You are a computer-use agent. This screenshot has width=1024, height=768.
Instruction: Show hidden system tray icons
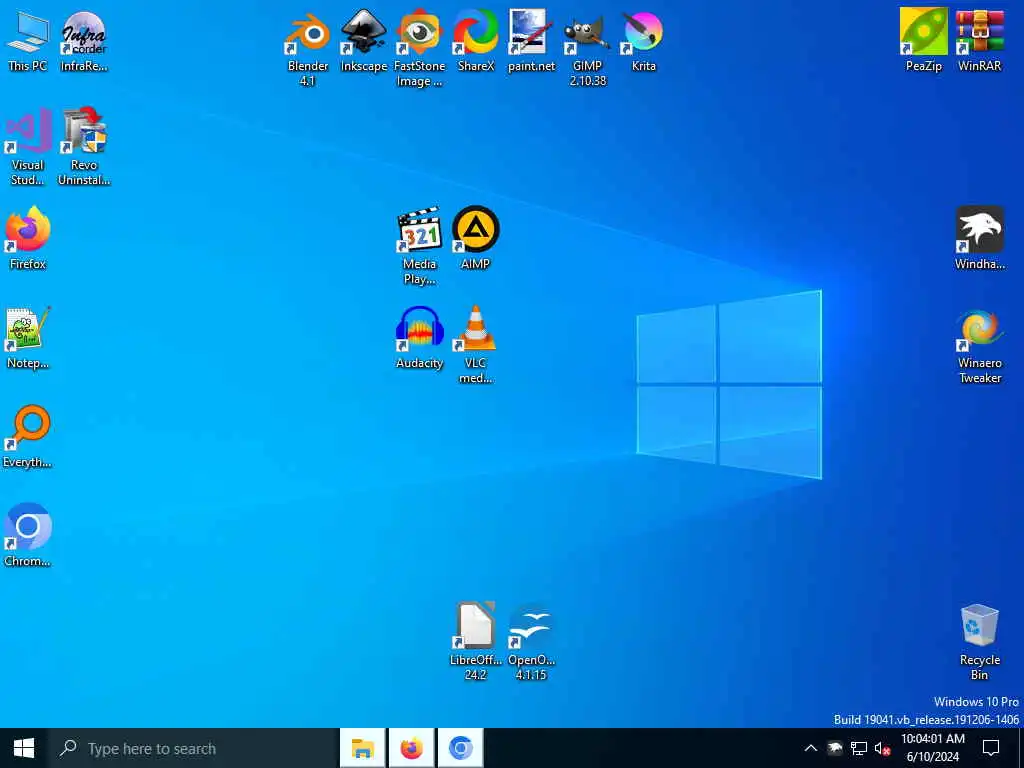(x=810, y=748)
